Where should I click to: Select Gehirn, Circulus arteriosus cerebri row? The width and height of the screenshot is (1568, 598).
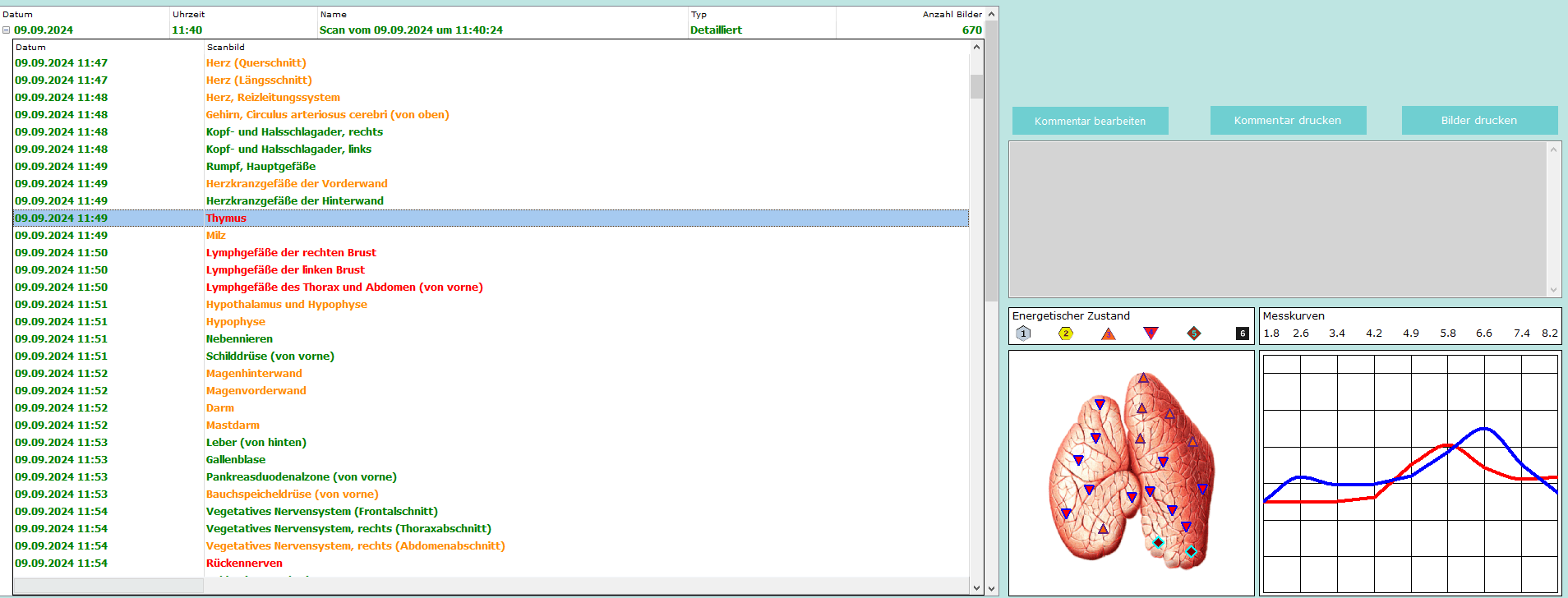pyautogui.click(x=491, y=114)
